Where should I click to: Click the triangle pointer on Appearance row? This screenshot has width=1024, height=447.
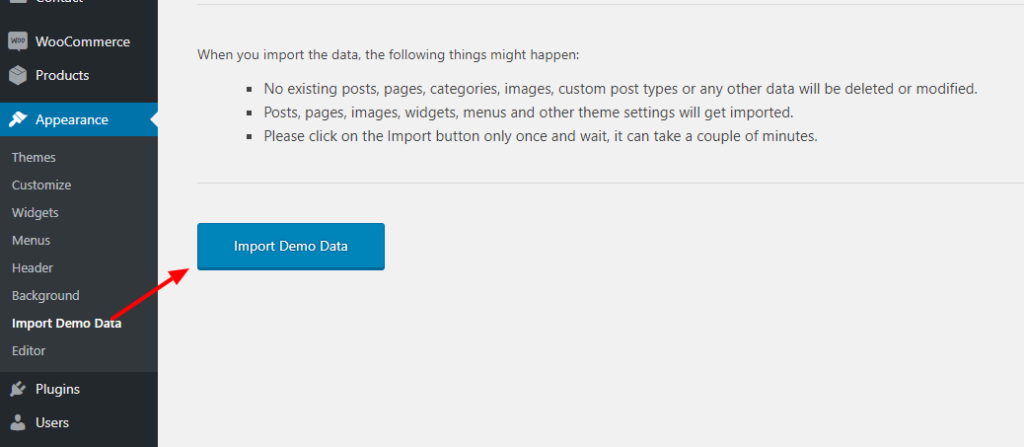click(153, 120)
